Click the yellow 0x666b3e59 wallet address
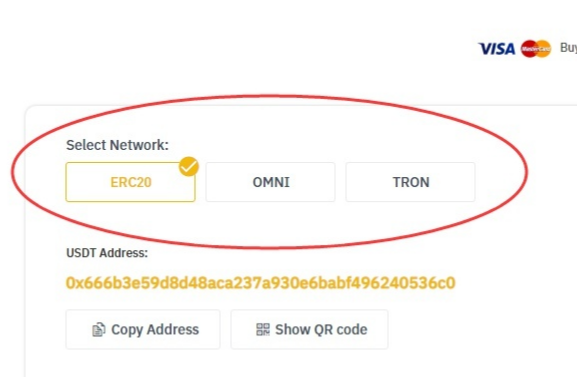 261,283
